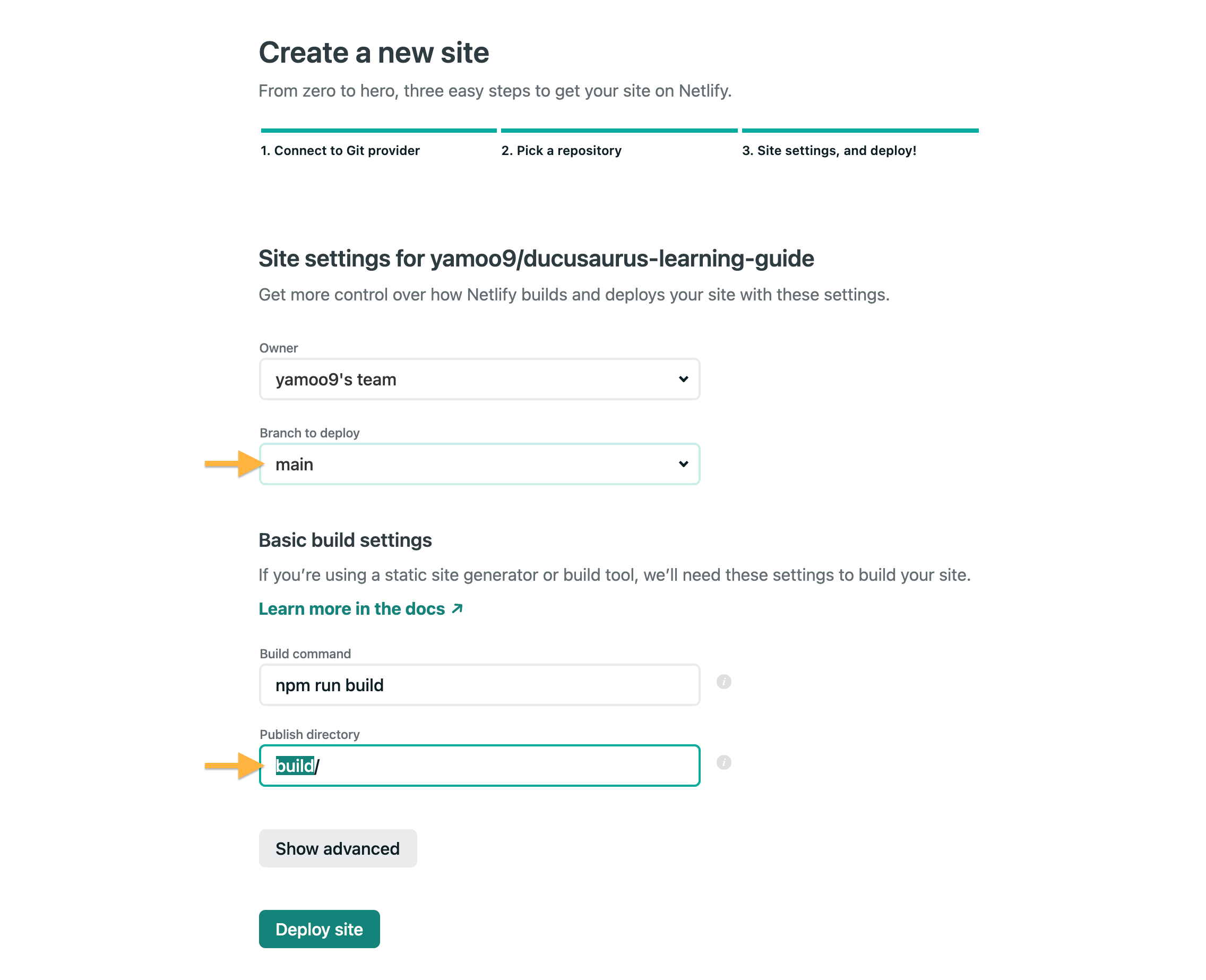Click the Basic build settings heading
The width and height of the screenshot is (1206, 980).
(x=345, y=540)
